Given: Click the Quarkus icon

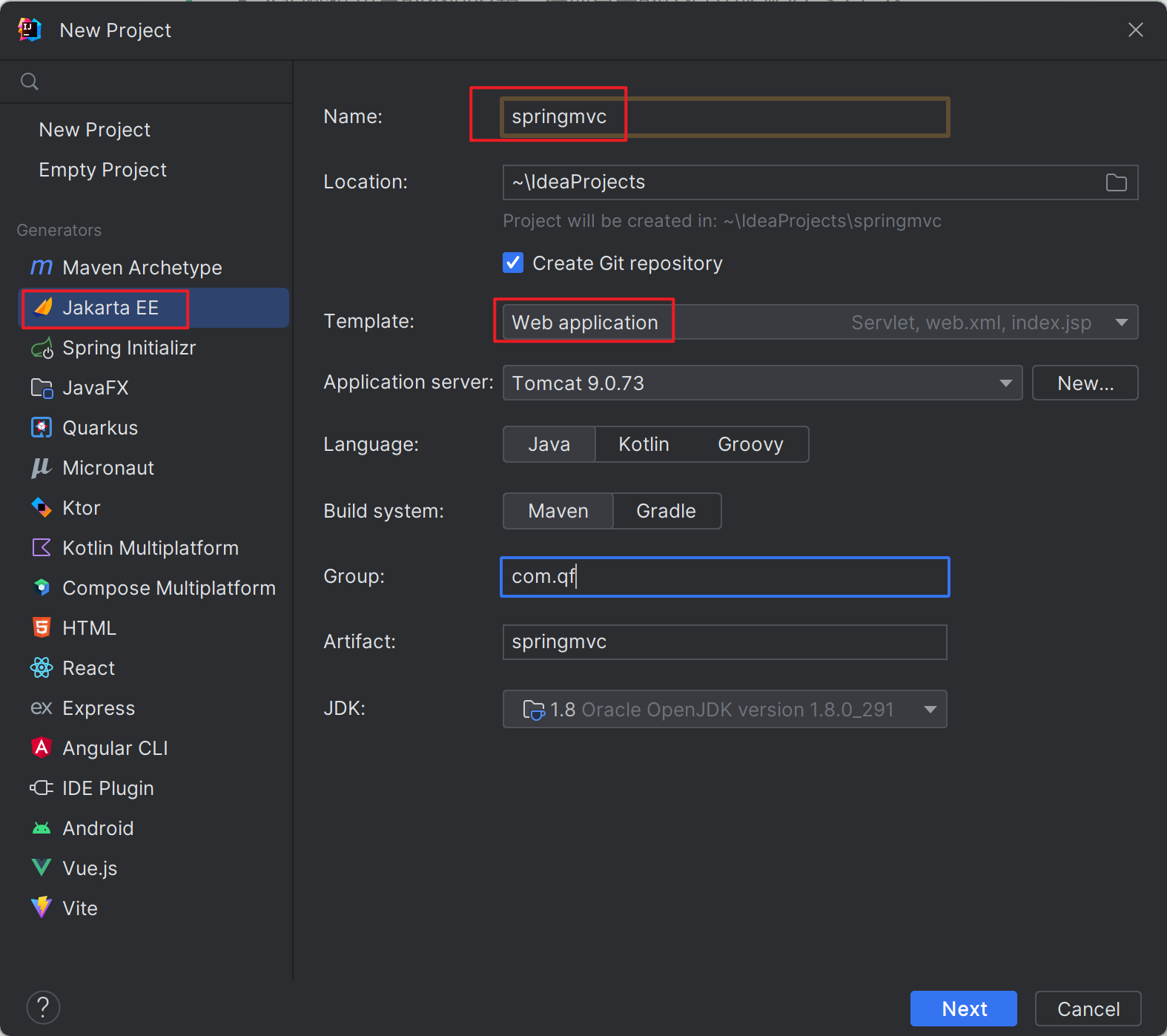Looking at the screenshot, I should click(x=42, y=428).
